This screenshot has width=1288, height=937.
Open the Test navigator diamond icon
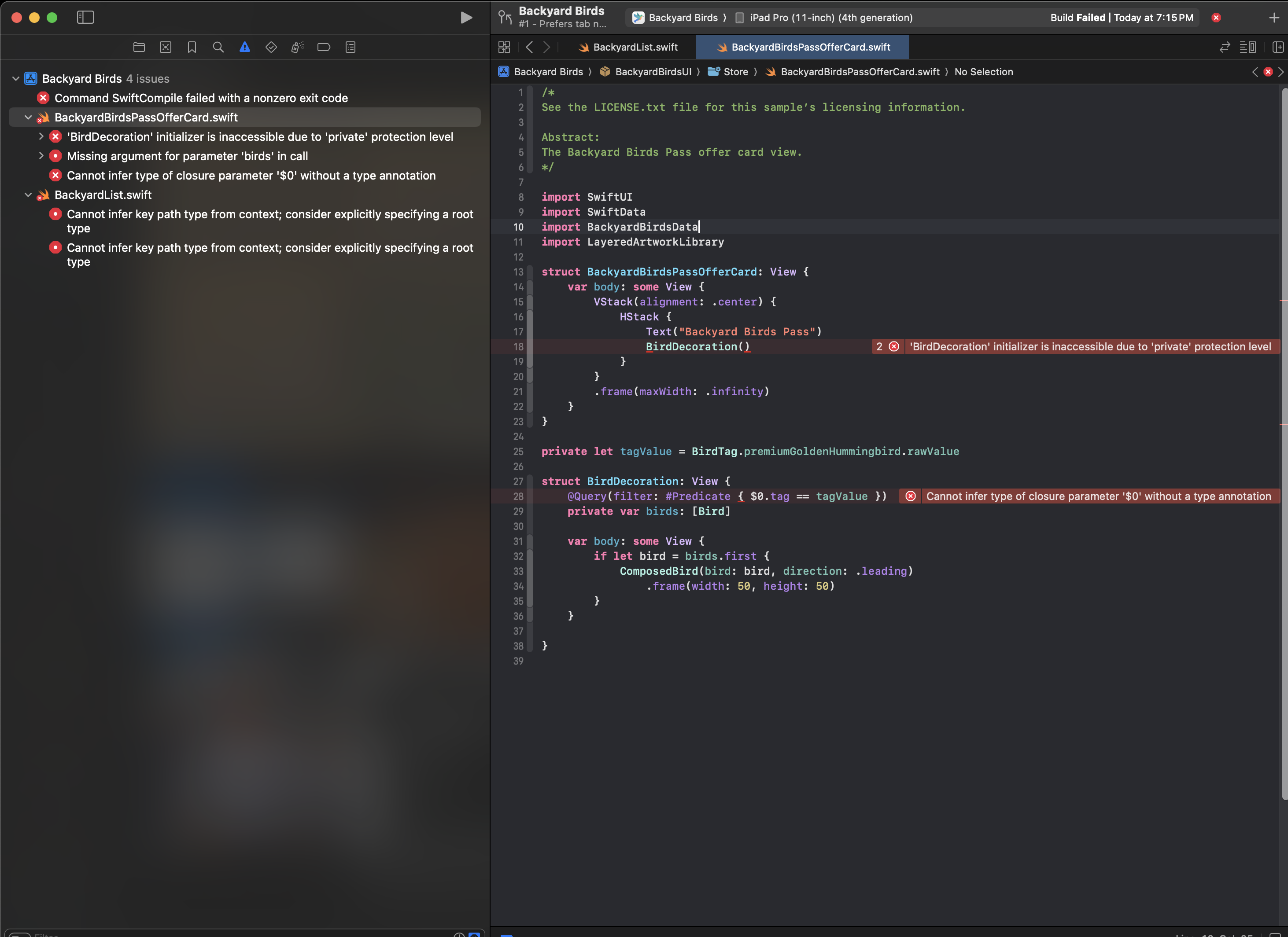[x=271, y=47]
